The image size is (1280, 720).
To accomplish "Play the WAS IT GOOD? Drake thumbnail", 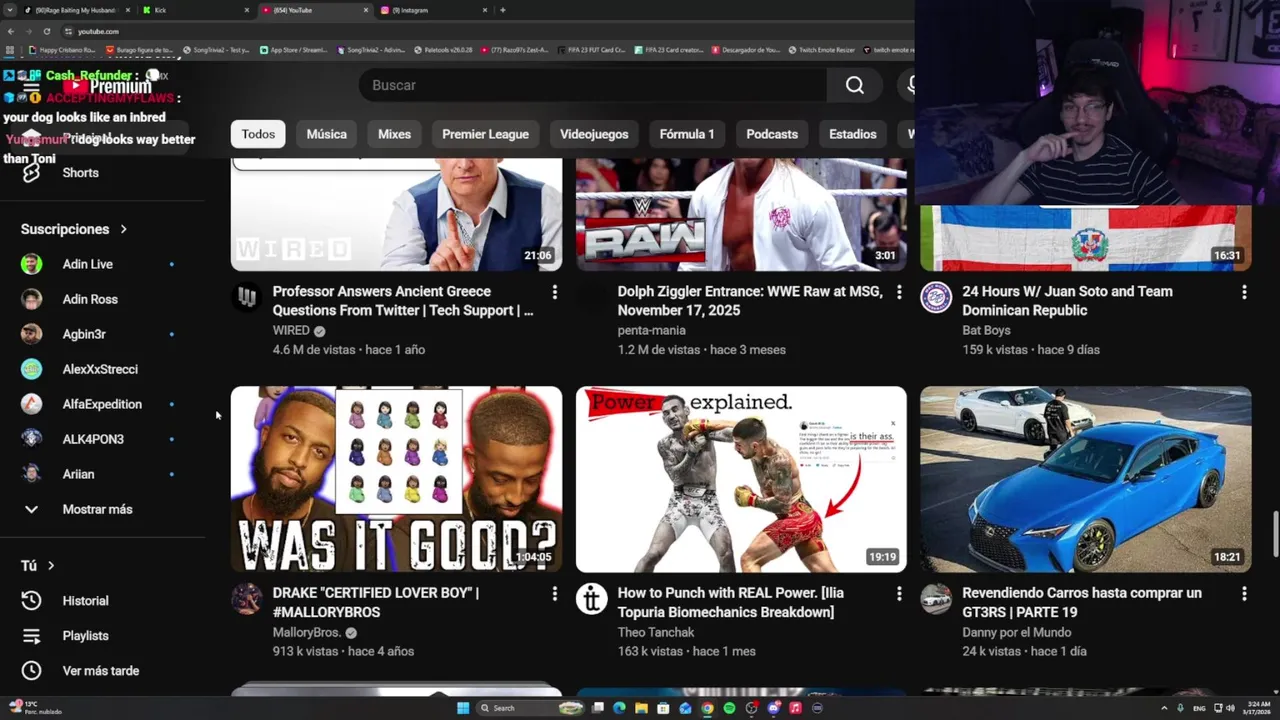I will [x=396, y=479].
